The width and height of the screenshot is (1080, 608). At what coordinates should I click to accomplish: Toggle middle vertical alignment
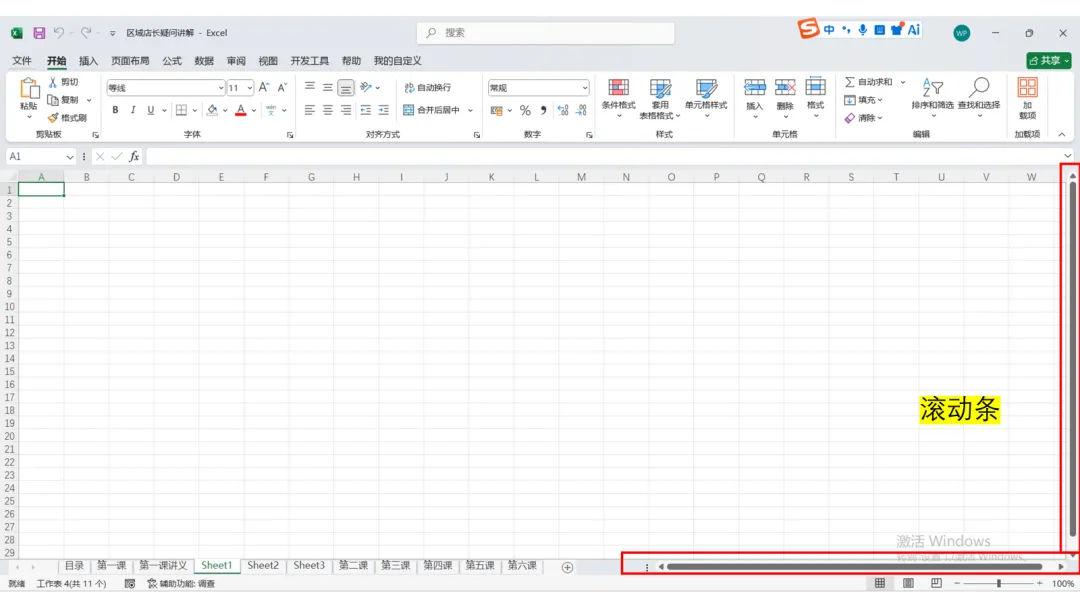tap(328, 87)
